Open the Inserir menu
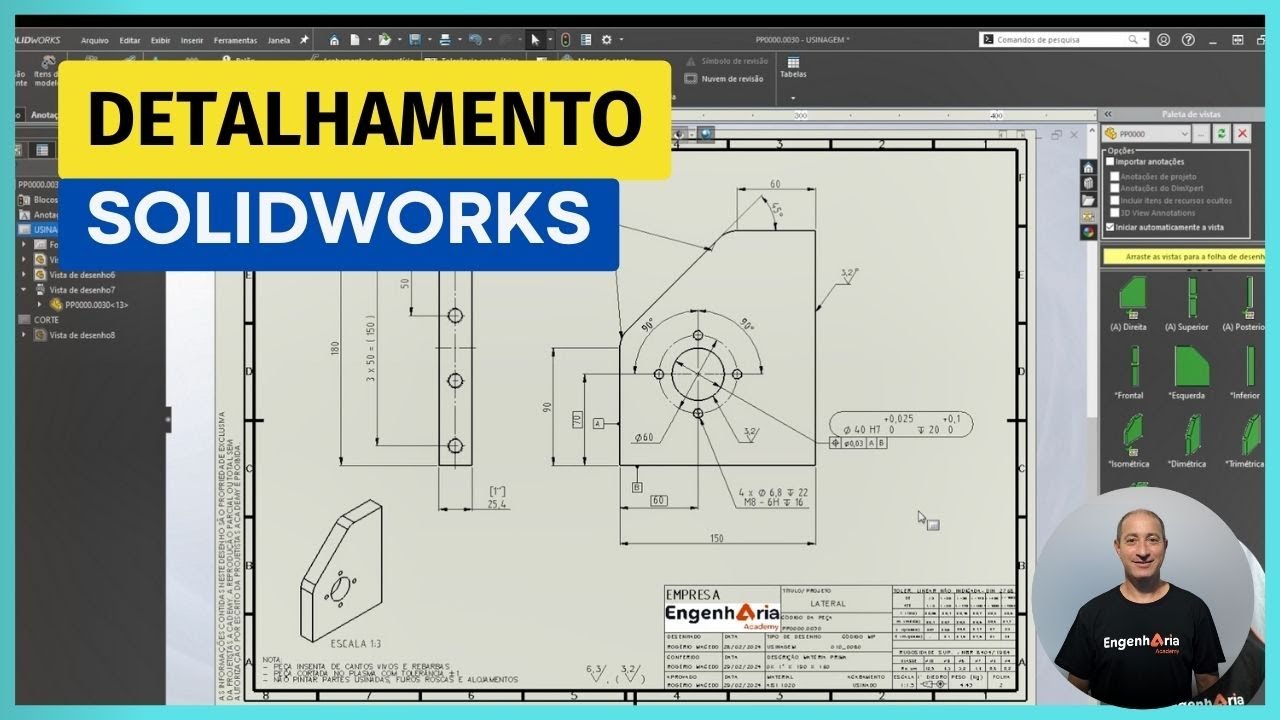Viewport: 1280px width, 720px height. coord(192,41)
